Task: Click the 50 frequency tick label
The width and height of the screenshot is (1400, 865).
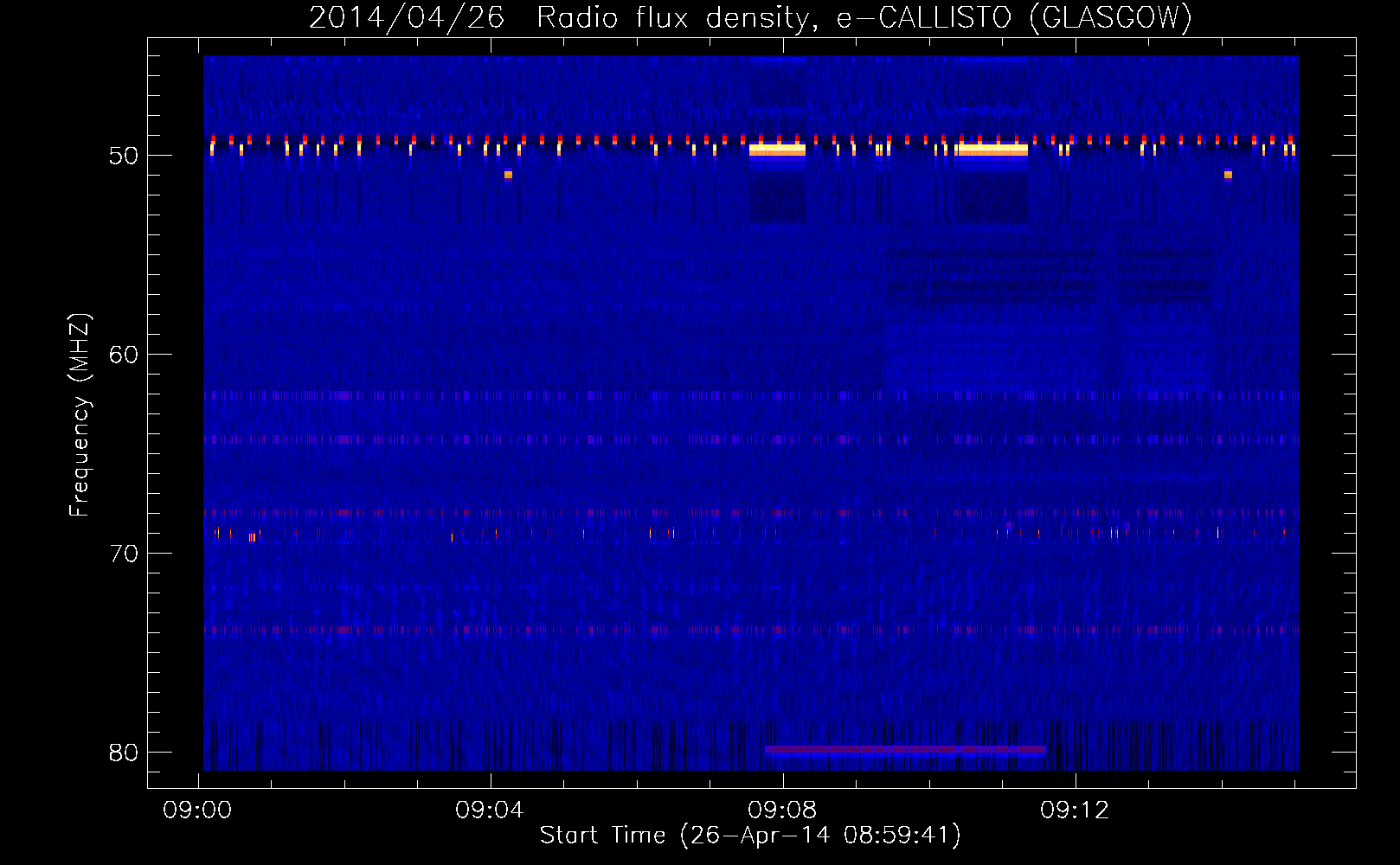Action: [124, 156]
